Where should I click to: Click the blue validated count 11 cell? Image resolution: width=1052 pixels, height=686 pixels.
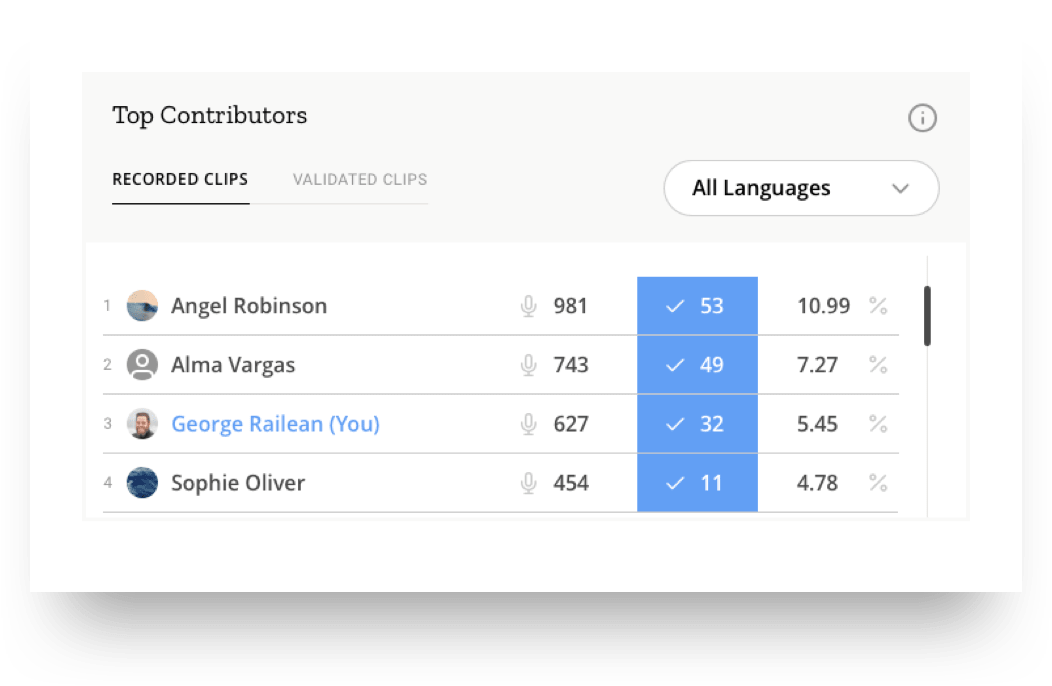697,483
